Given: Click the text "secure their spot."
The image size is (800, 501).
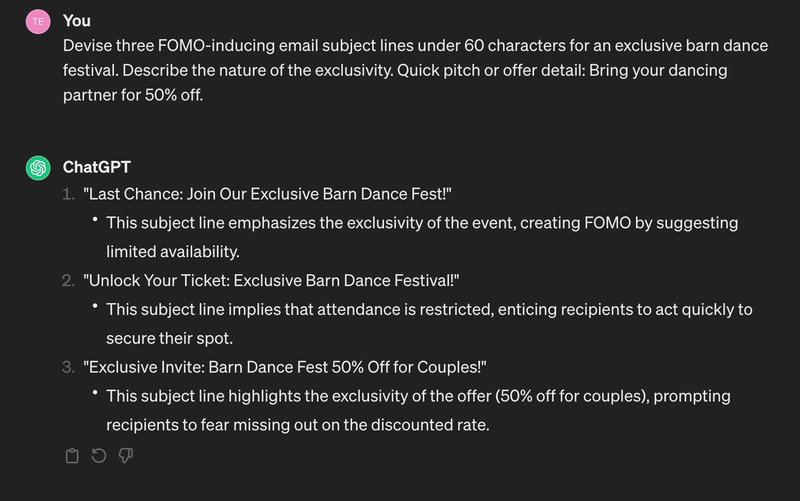Looking at the screenshot, I should tap(169, 338).
